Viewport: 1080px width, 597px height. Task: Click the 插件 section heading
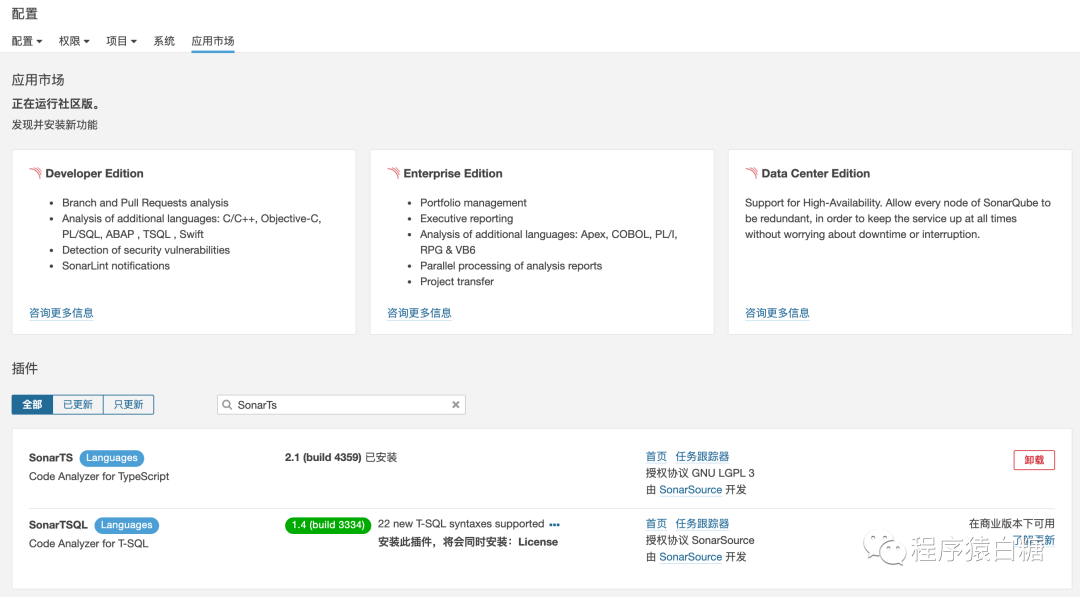click(x=25, y=368)
